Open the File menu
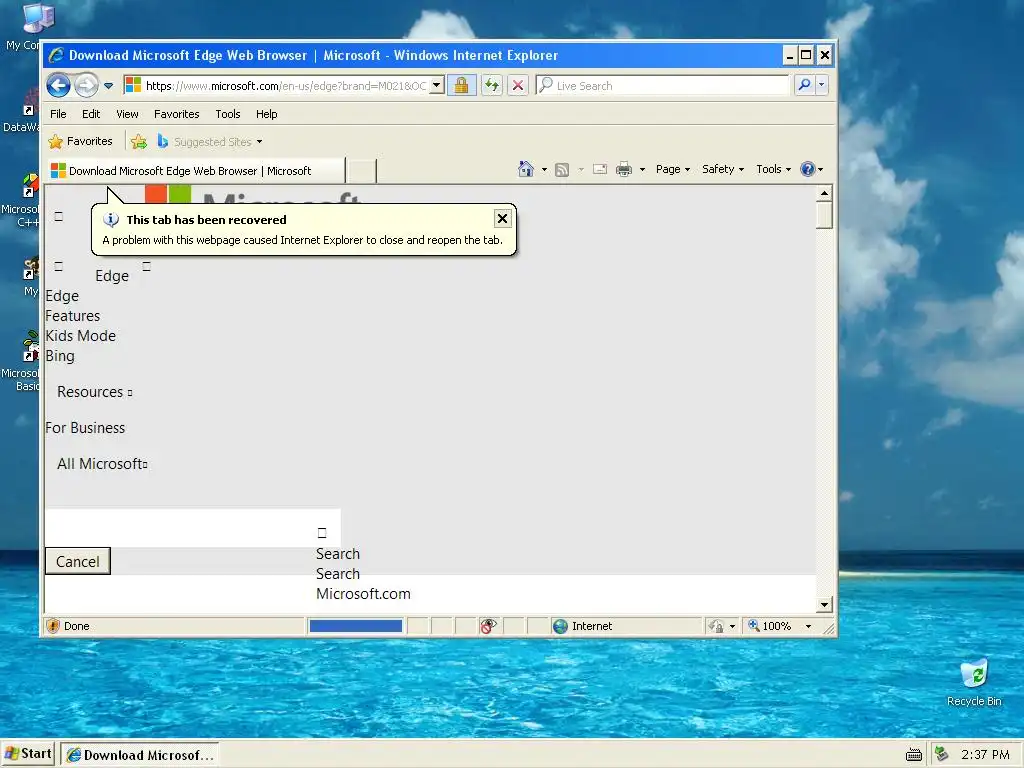The image size is (1024, 768). pyautogui.click(x=58, y=114)
